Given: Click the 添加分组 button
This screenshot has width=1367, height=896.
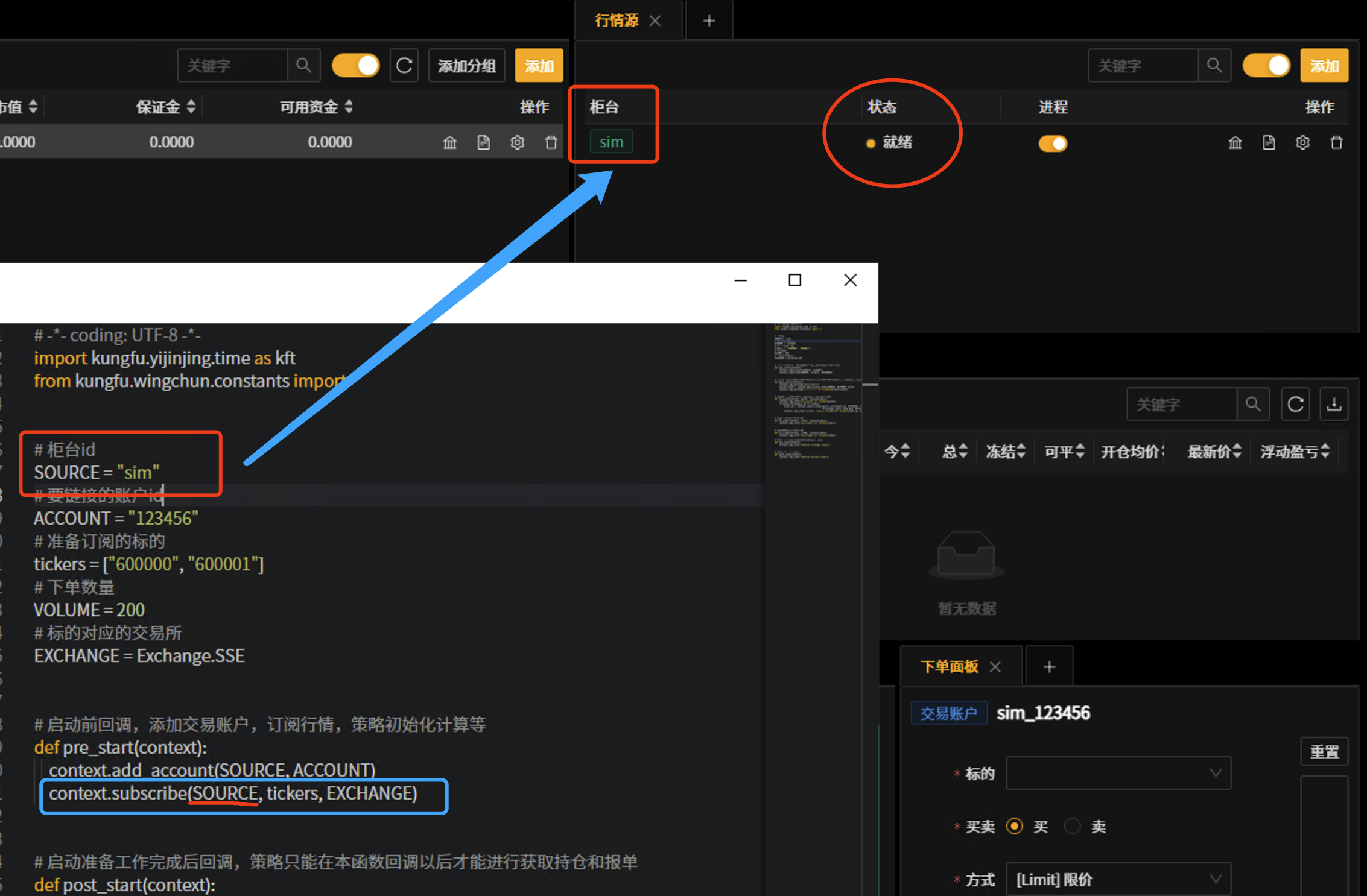Looking at the screenshot, I should 466,65.
